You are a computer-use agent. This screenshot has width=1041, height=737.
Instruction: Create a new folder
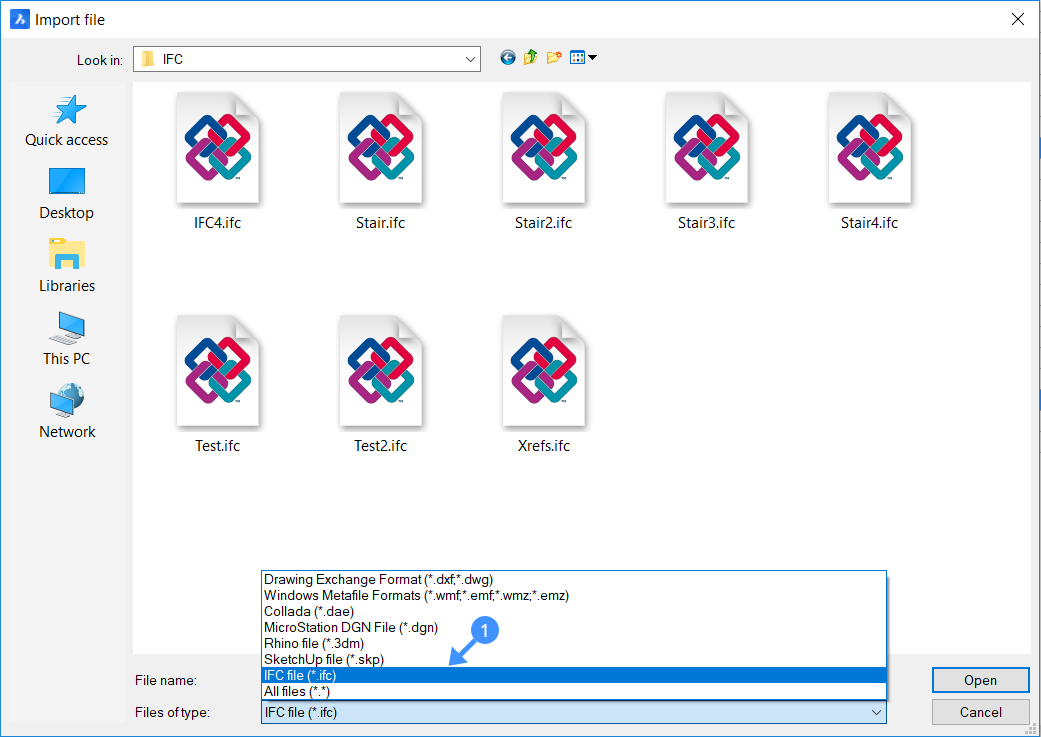click(553, 58)
